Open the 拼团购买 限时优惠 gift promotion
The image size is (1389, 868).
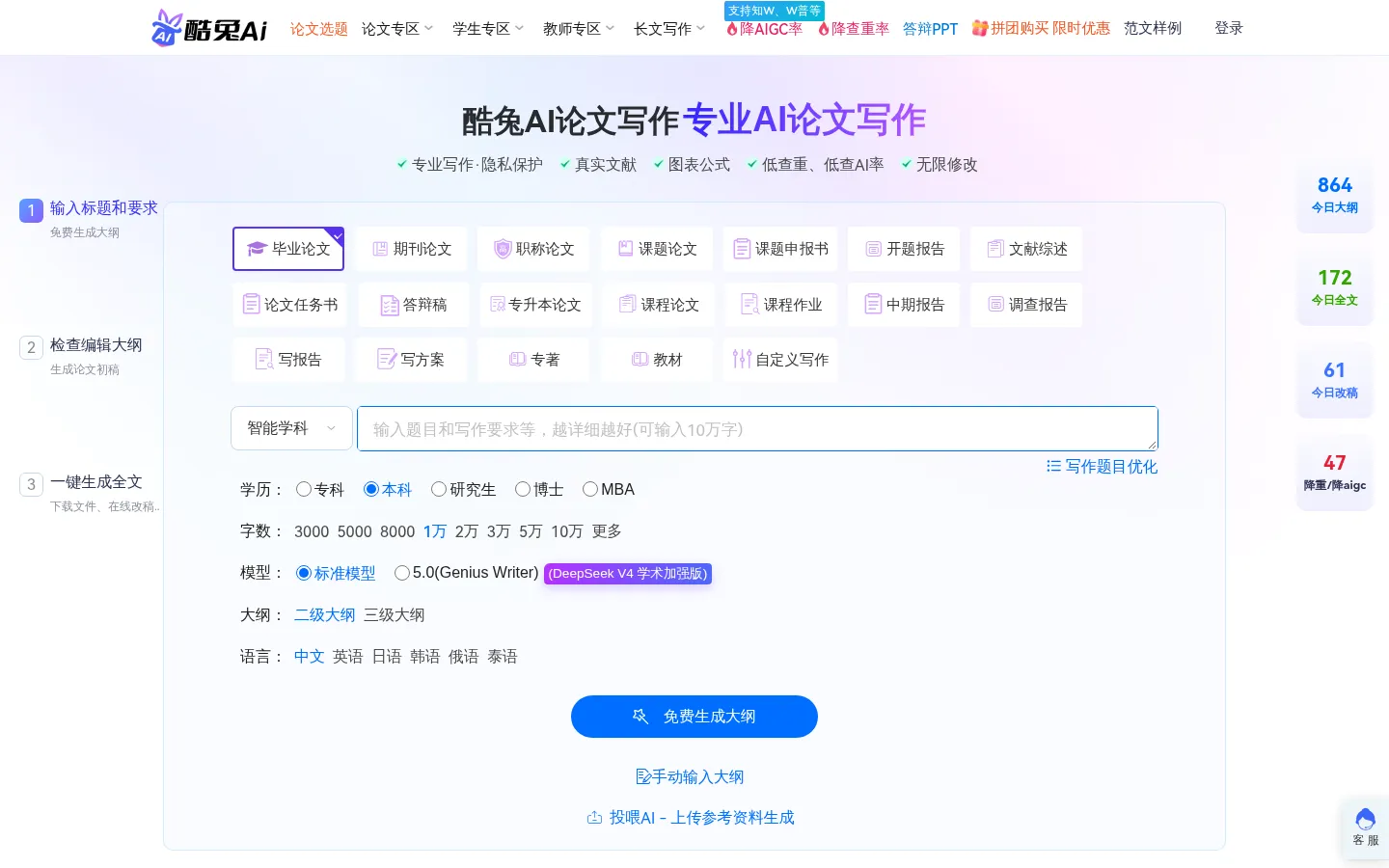pyautogui.click(x=1041, y=29)
